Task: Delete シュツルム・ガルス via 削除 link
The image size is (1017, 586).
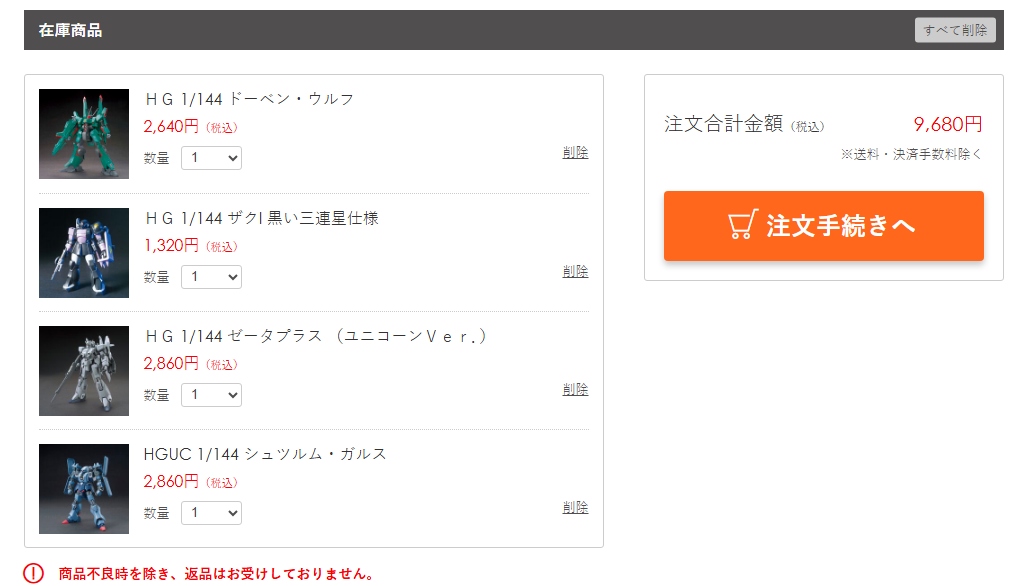Action: coord(575,507)
